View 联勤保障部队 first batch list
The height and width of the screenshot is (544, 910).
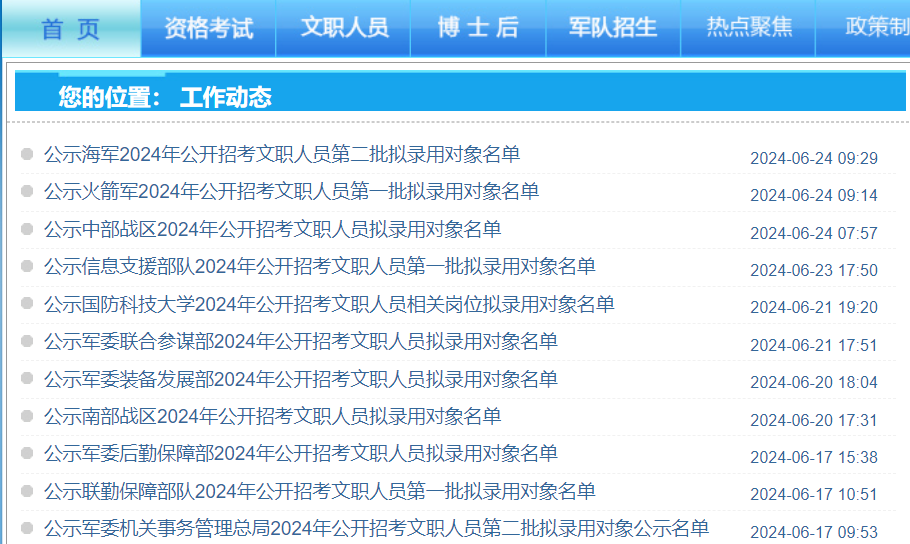point(319,491)
